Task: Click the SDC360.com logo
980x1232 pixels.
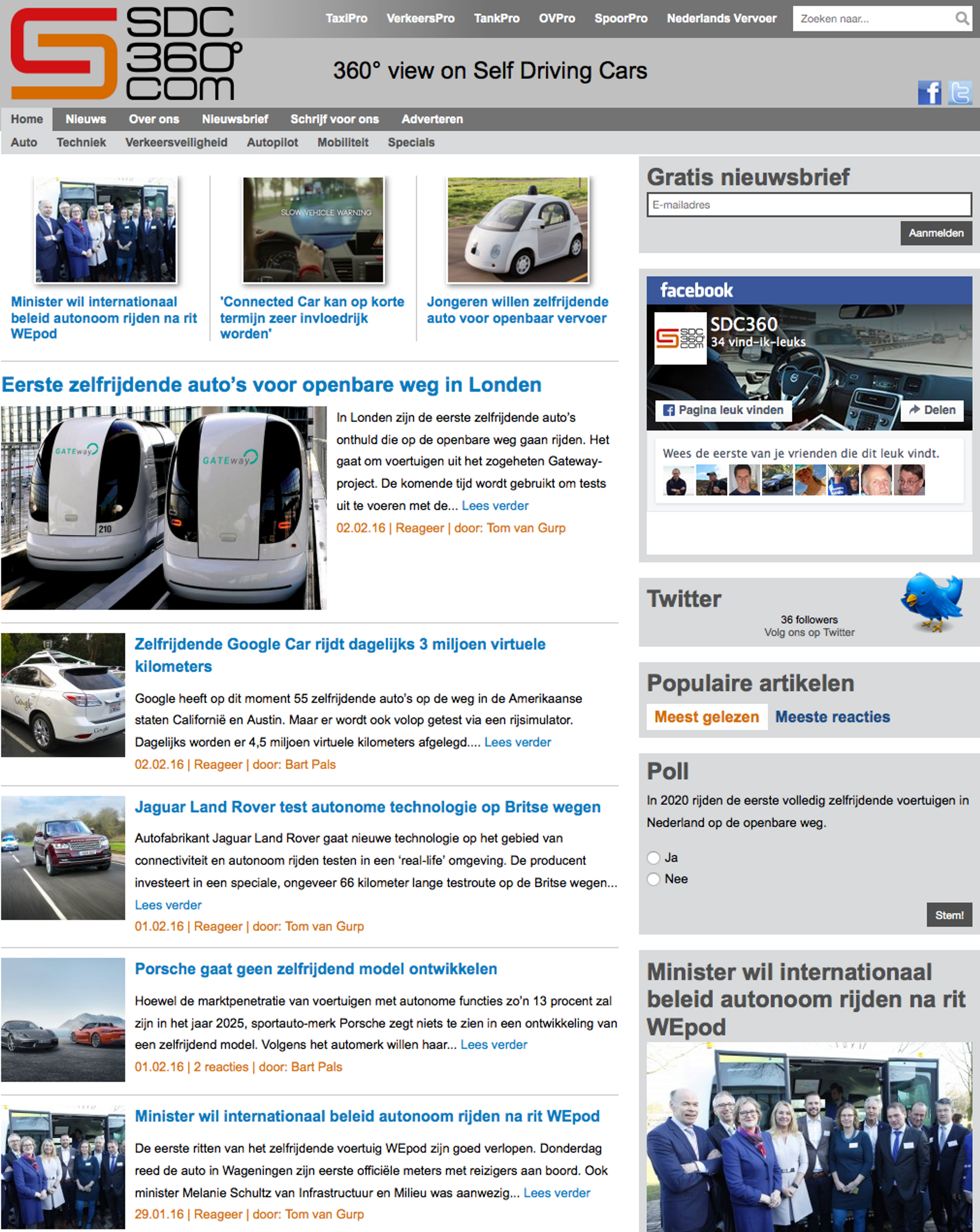Action: (x=126, y=54)
